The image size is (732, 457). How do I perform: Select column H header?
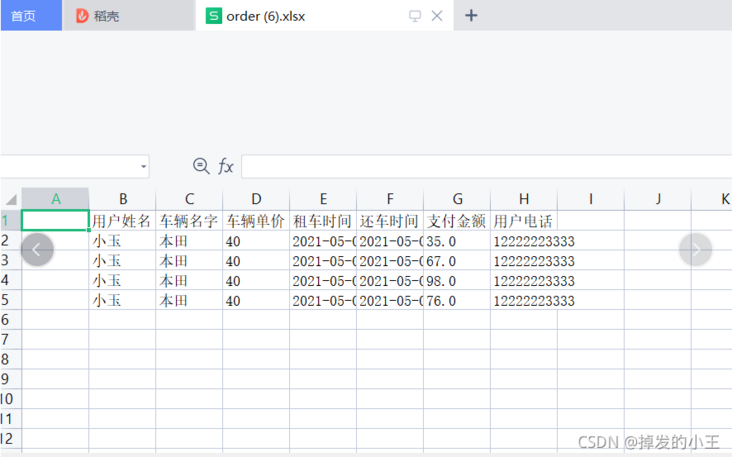click(524, 199)
